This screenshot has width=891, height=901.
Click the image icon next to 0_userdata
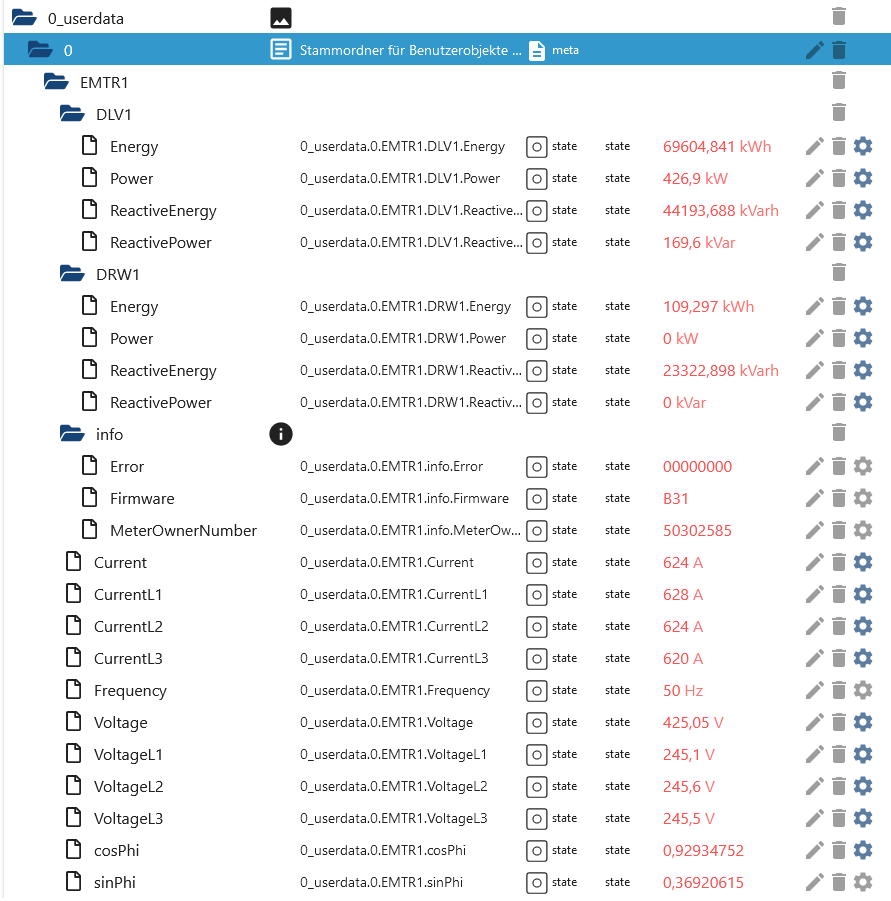point(281,18)
